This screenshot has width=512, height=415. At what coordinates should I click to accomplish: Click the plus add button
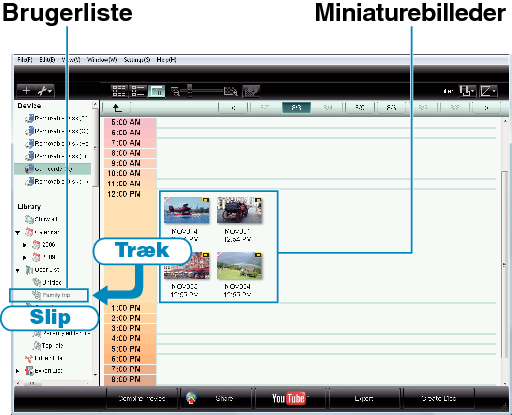[26, 91]
